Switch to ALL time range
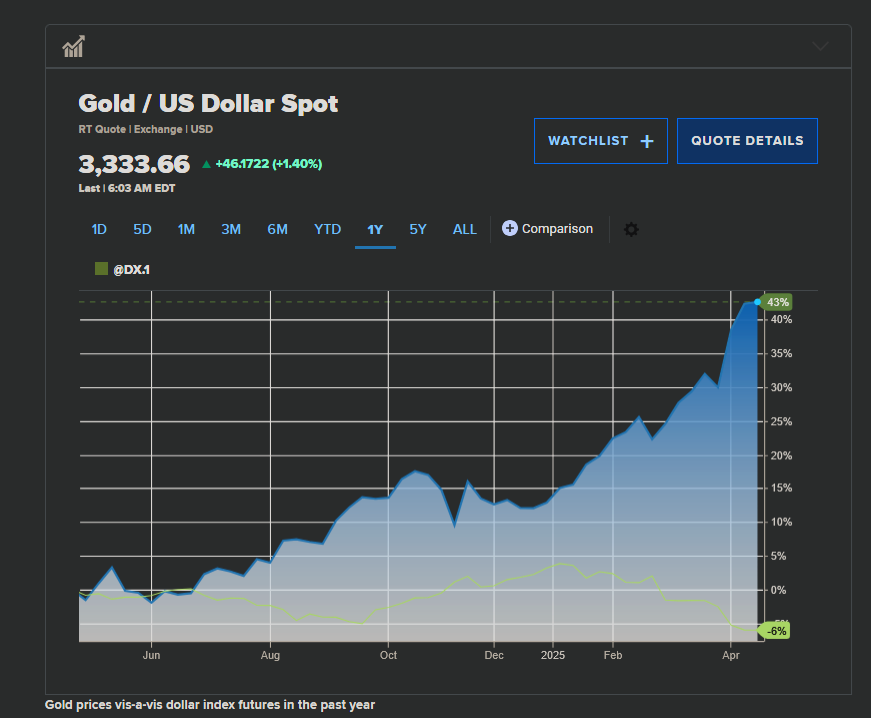The width and height of the screenshot is (871, 718). [465, 229]
